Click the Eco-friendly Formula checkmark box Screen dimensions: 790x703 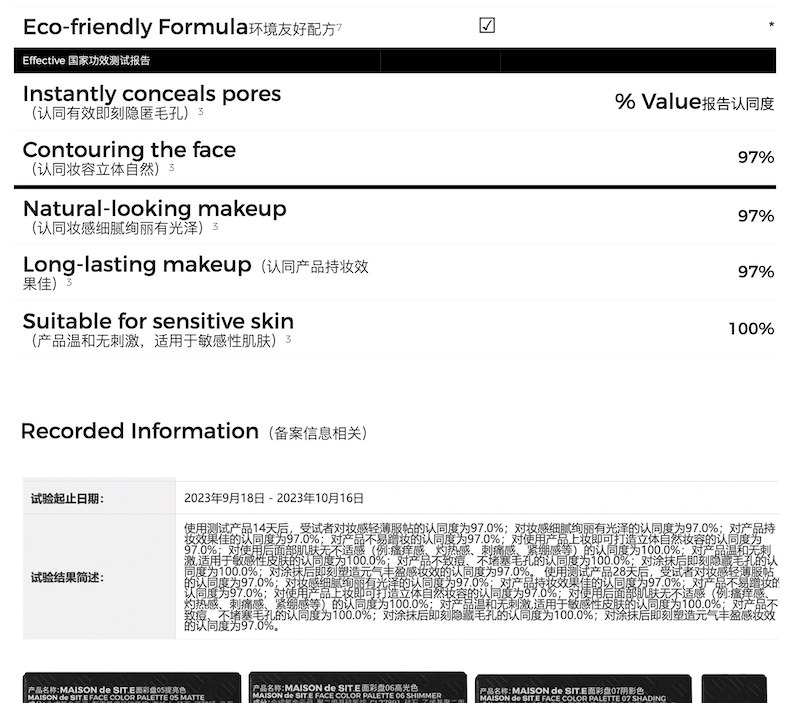coord(487,26)
